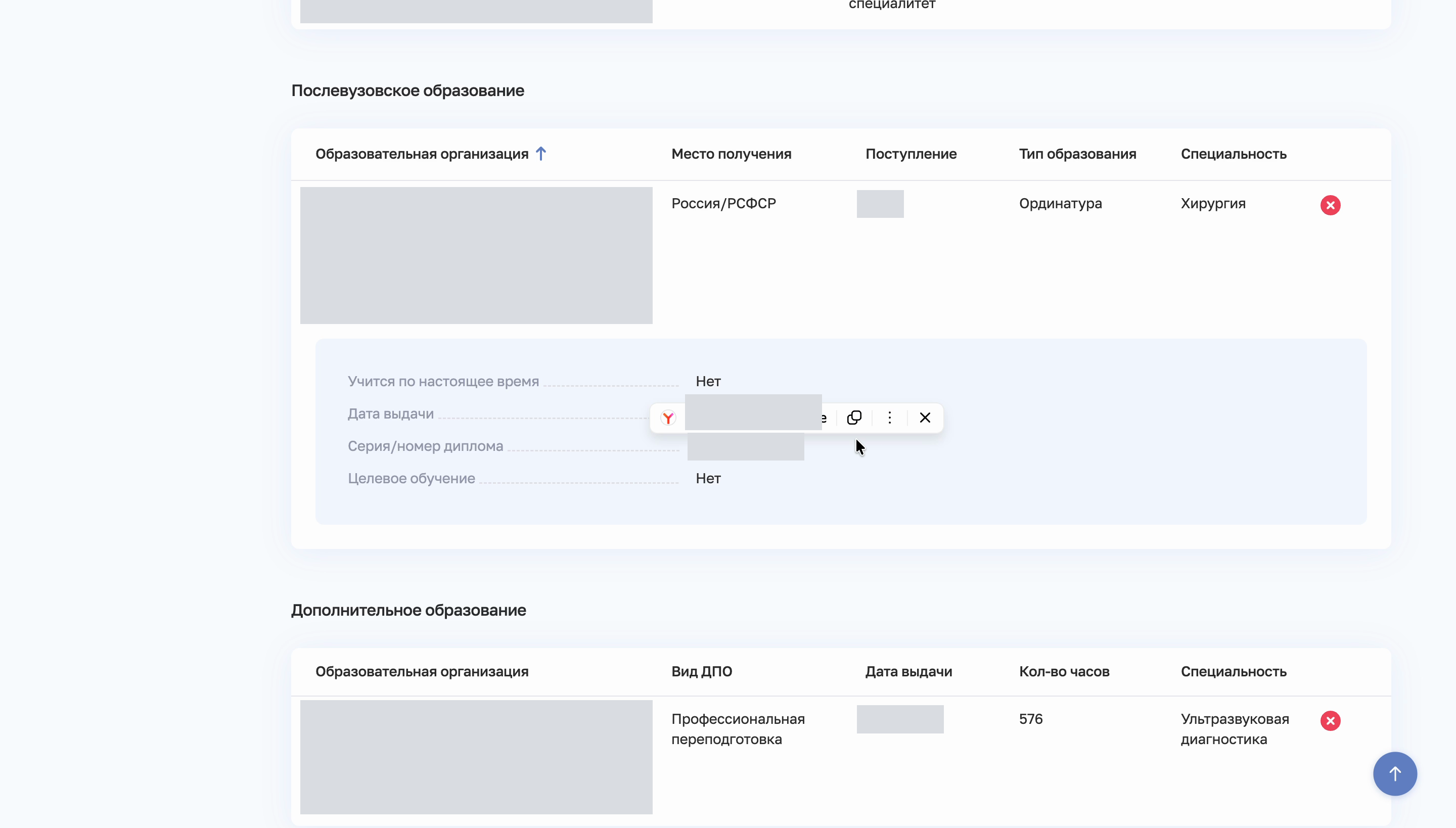The height and width of the screenshot is (828, 1456).
Task: Click the Тип образования column header
Action: tap(1077, 154)
